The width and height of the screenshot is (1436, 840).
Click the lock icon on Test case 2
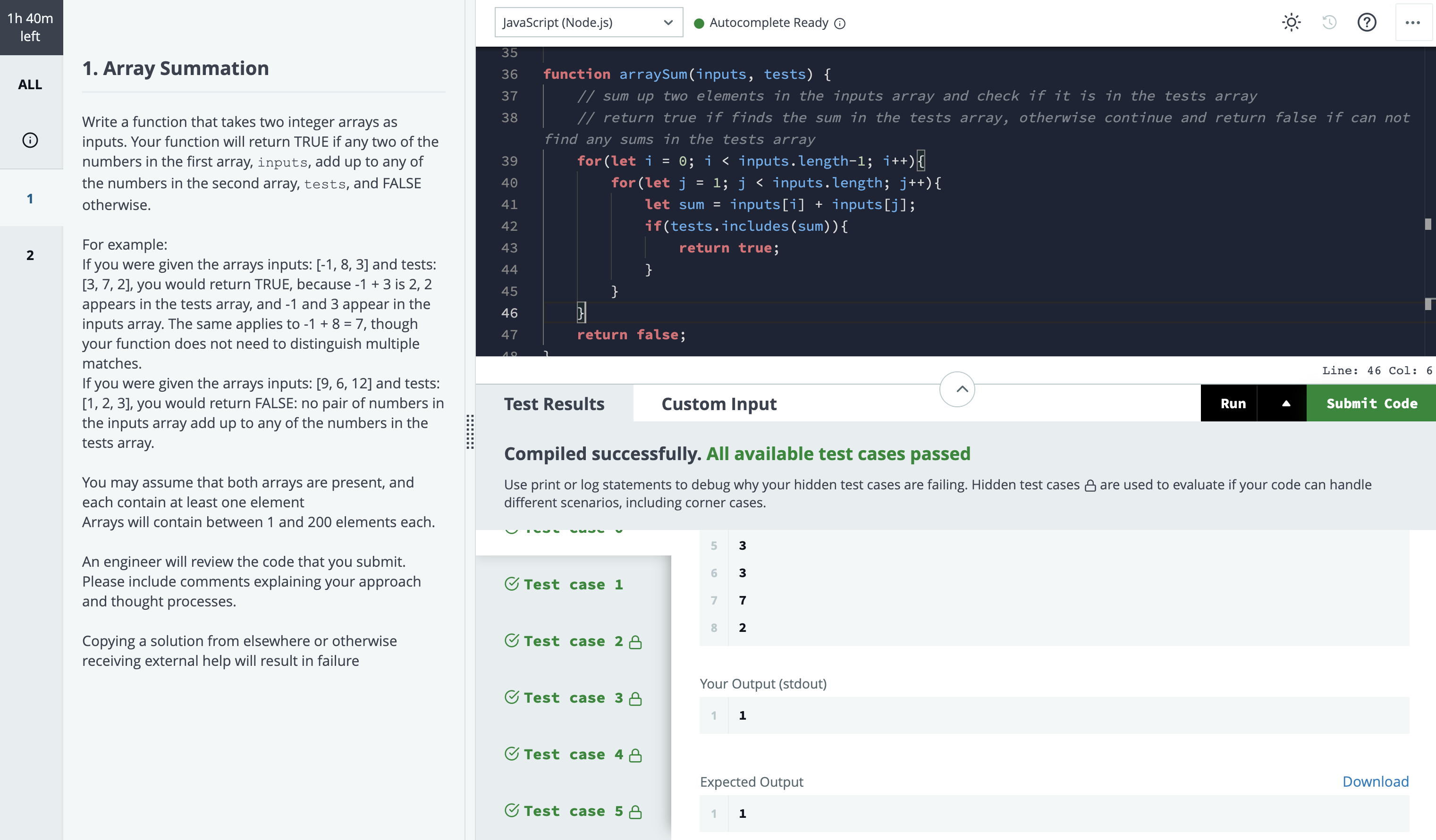pos(635,642)
